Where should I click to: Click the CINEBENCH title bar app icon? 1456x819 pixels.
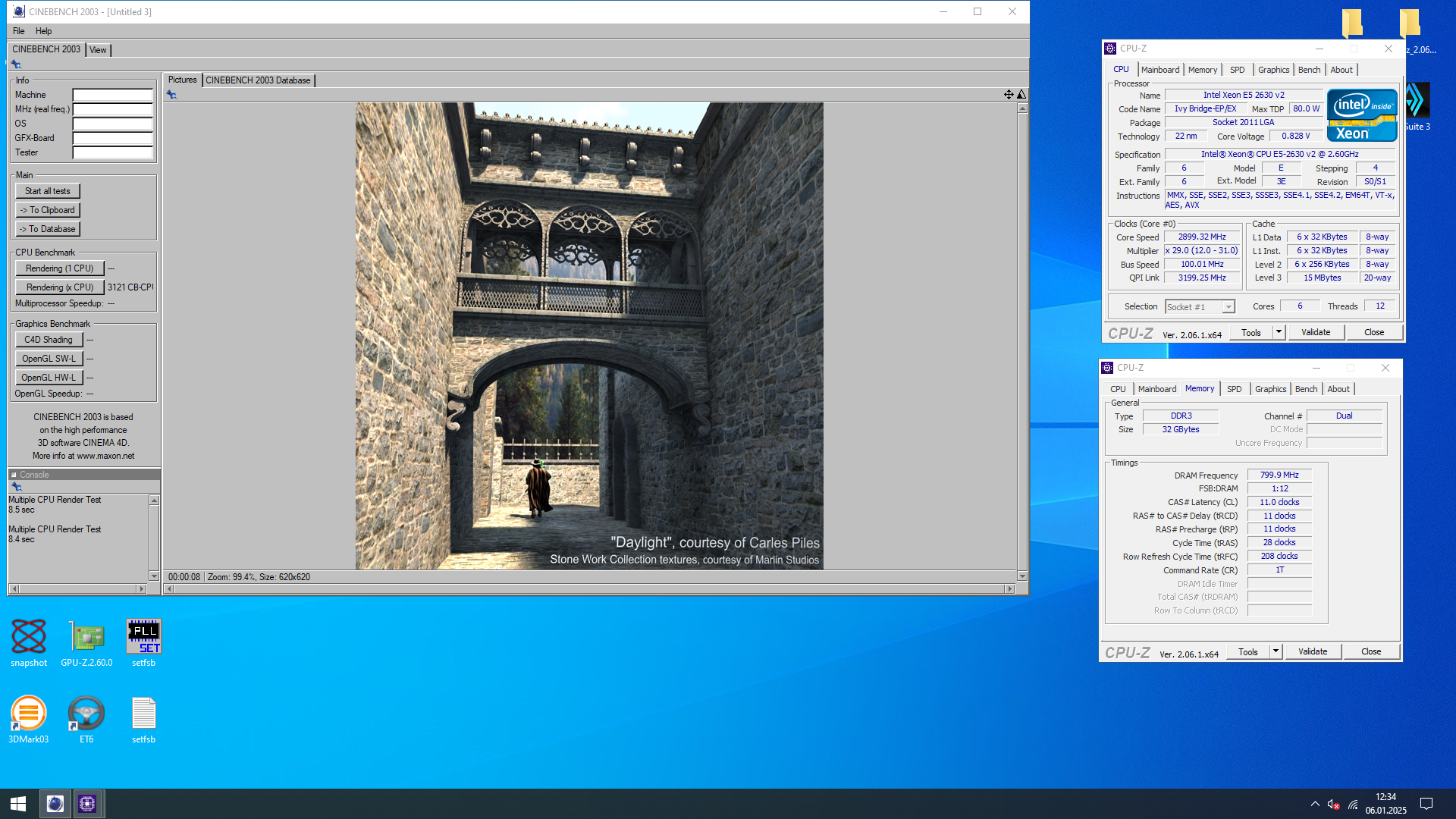[x=19, y=11]
